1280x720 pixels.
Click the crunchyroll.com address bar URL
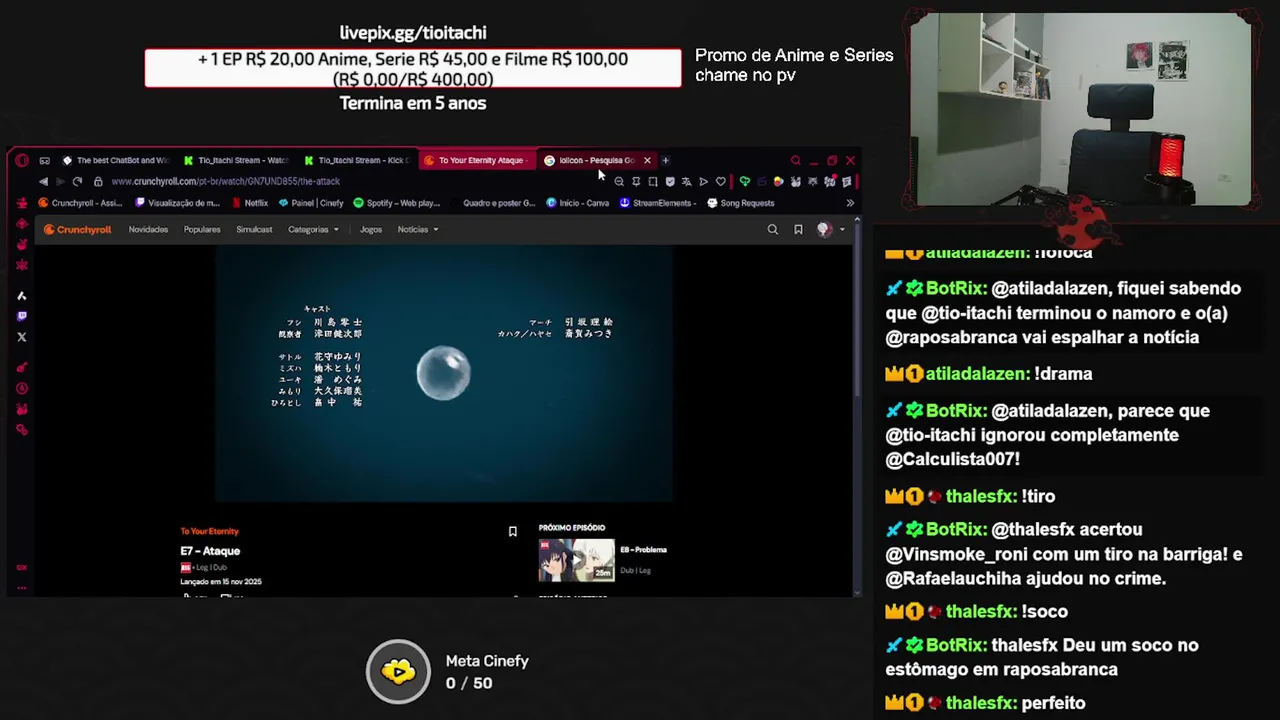tap(226, 181)
